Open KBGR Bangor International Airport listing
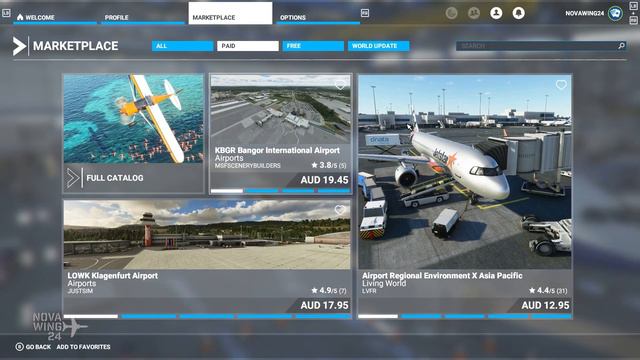640x360 pixels. (x=280, y=133)
